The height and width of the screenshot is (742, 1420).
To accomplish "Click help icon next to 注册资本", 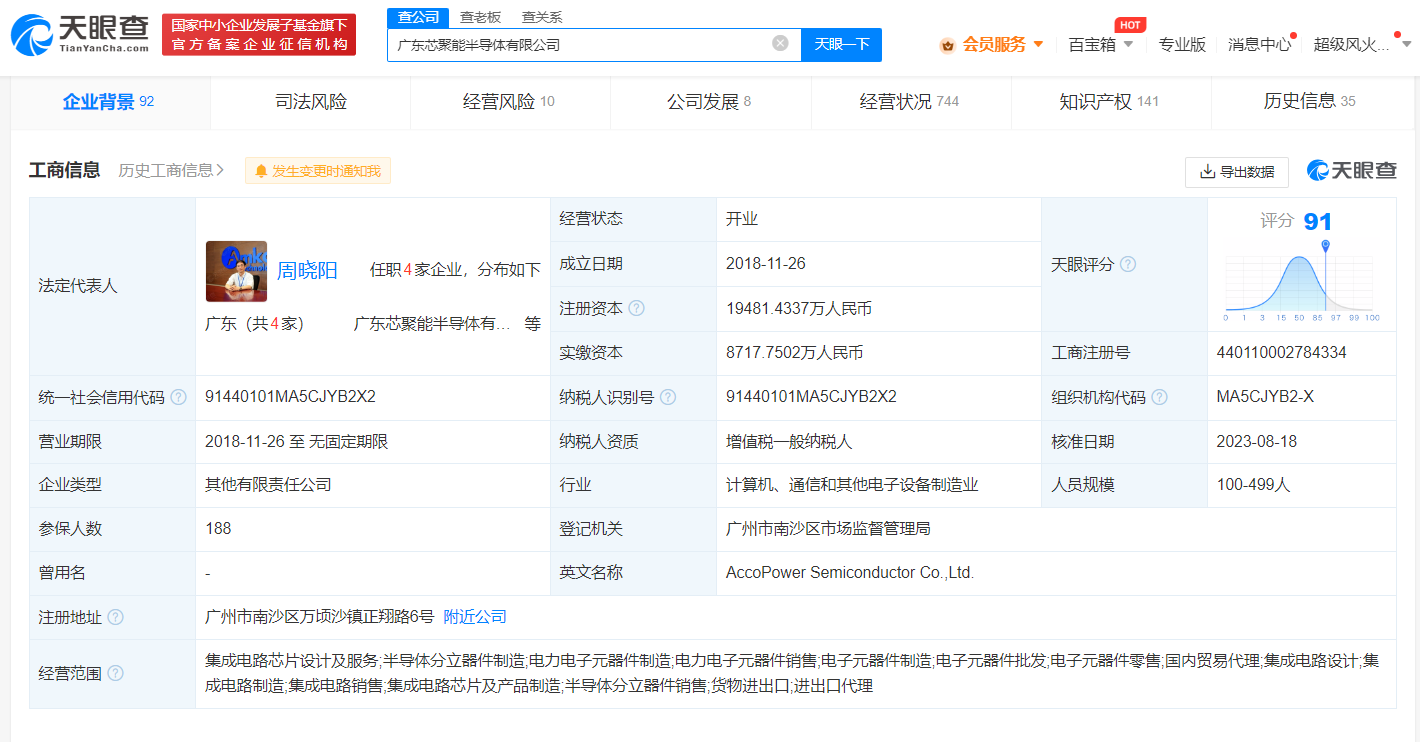I will 636,309.
